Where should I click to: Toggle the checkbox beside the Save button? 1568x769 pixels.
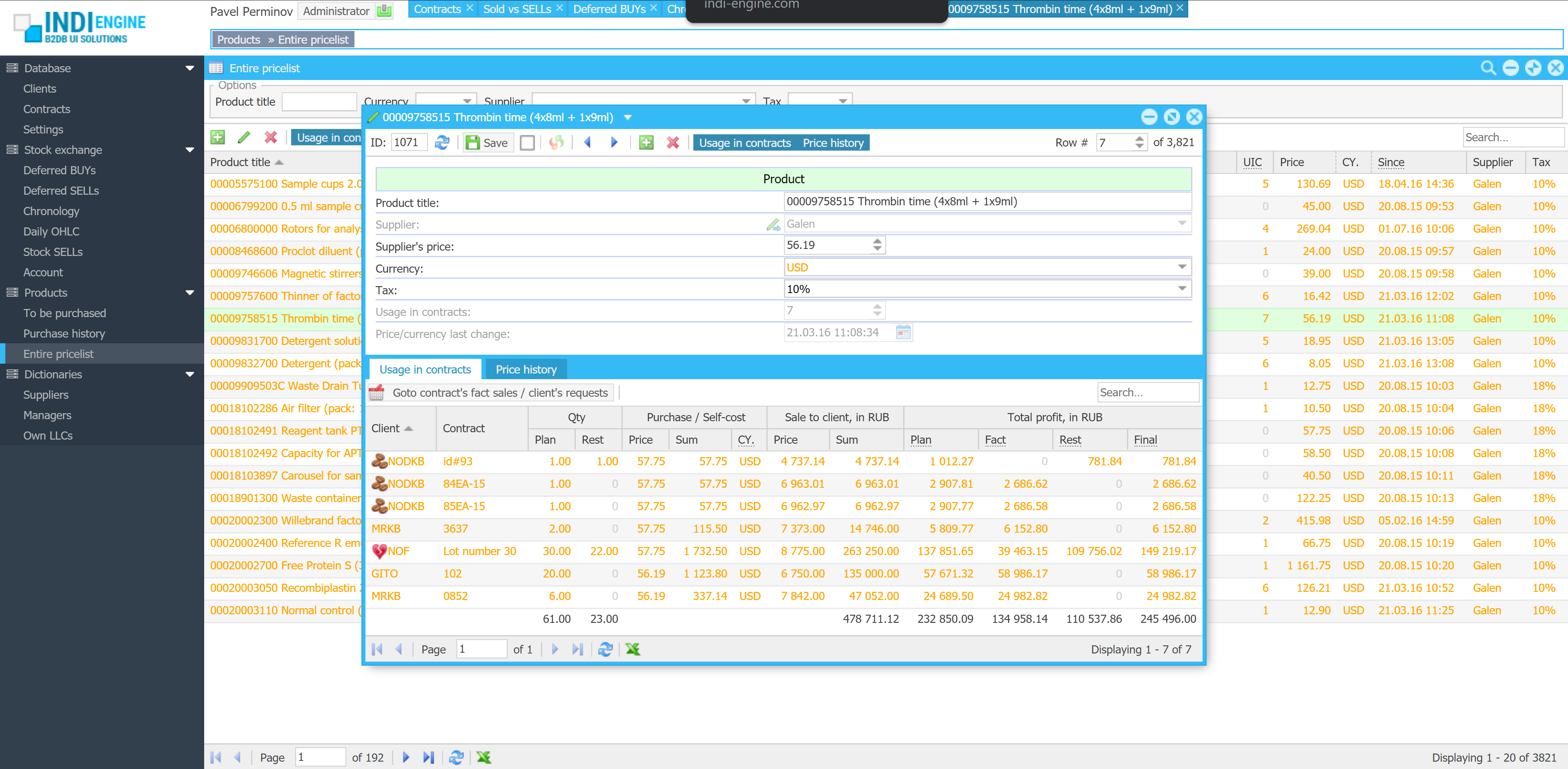527,142
